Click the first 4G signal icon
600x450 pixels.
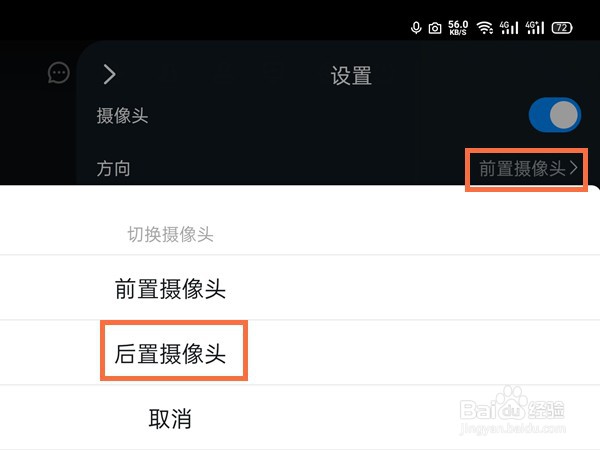pyautogui.click(x=509, y=28)
